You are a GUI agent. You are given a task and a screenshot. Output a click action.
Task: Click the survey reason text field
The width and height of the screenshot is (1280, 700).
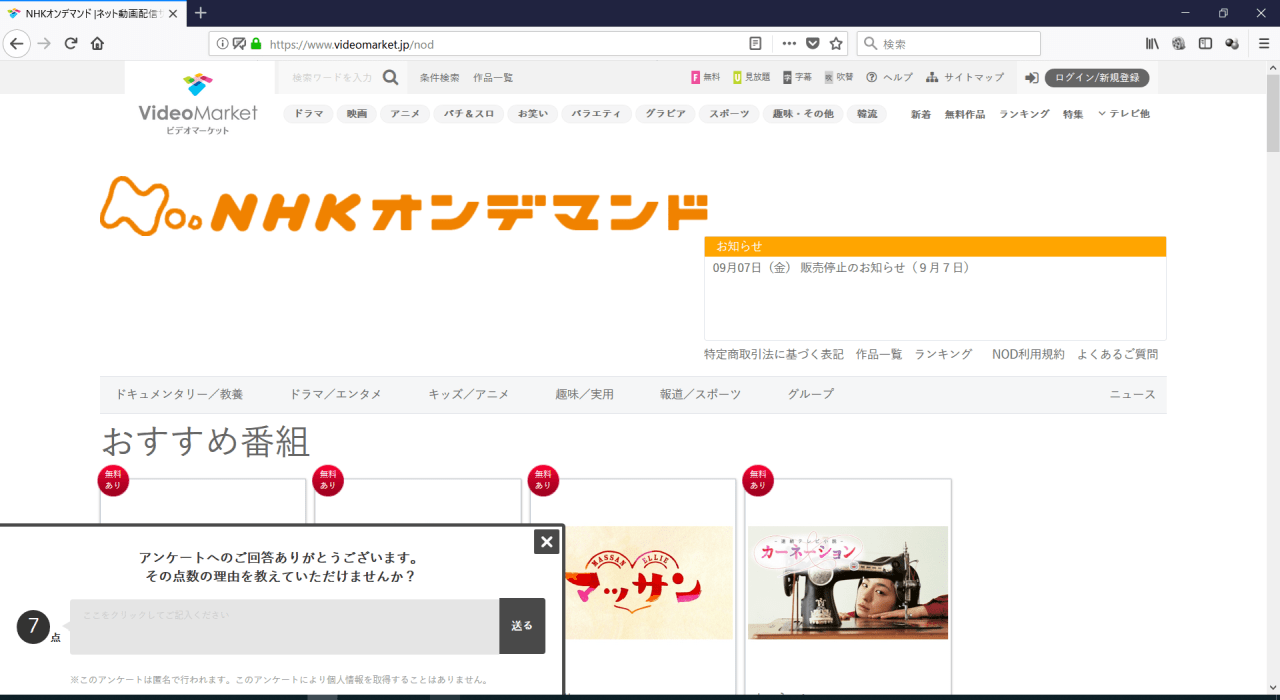[x=285, y=626]
